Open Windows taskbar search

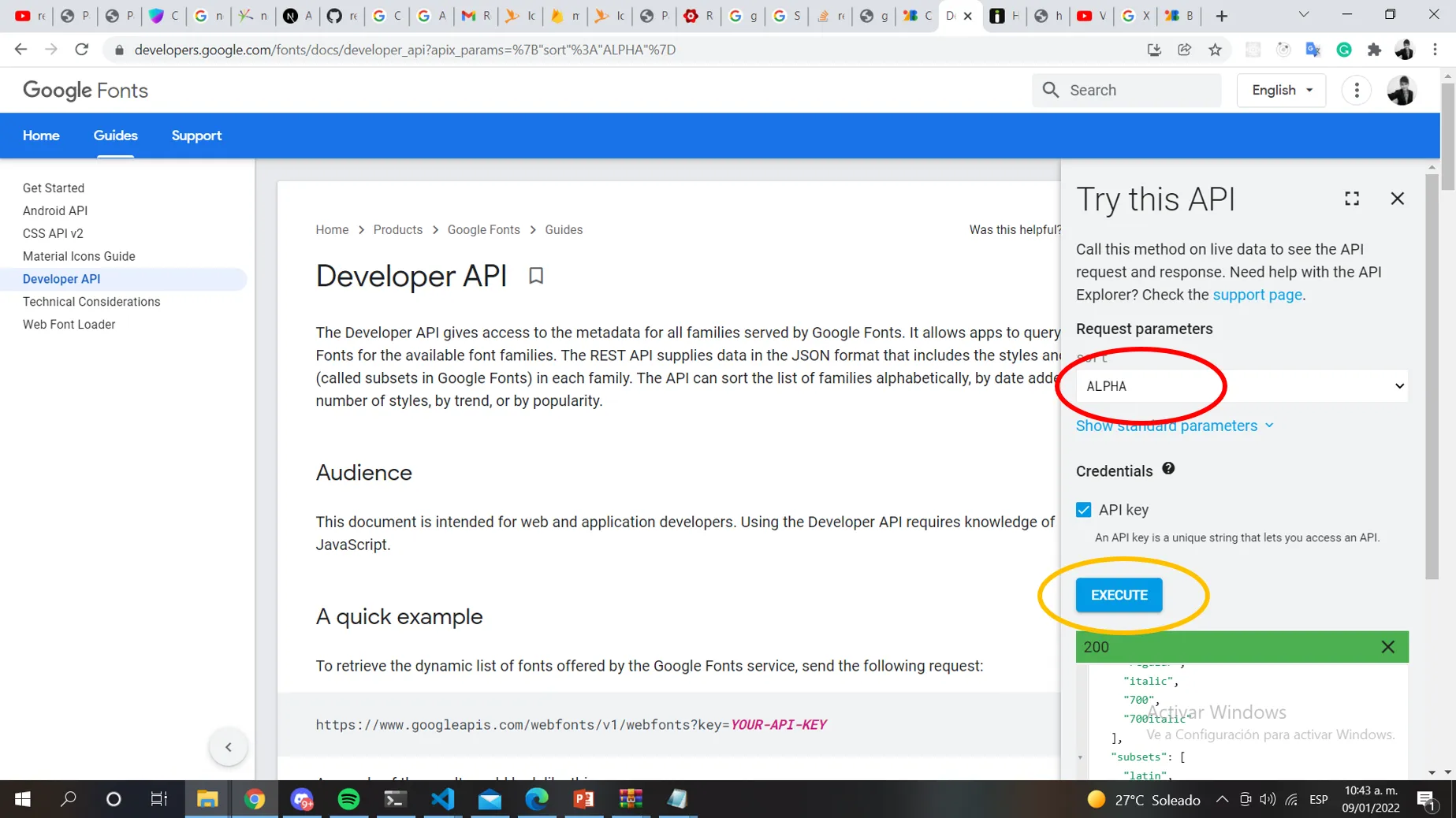coord(69,799)
